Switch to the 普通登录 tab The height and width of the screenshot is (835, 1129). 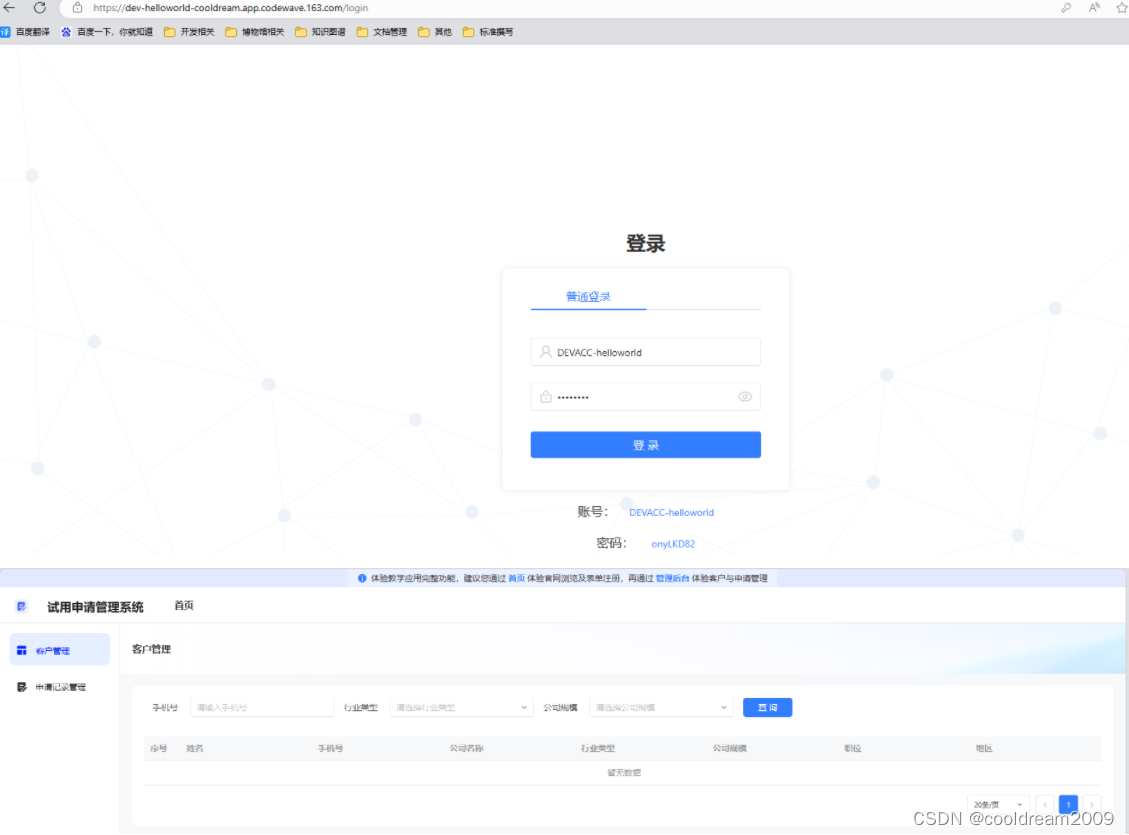click(x=588, y=297)
